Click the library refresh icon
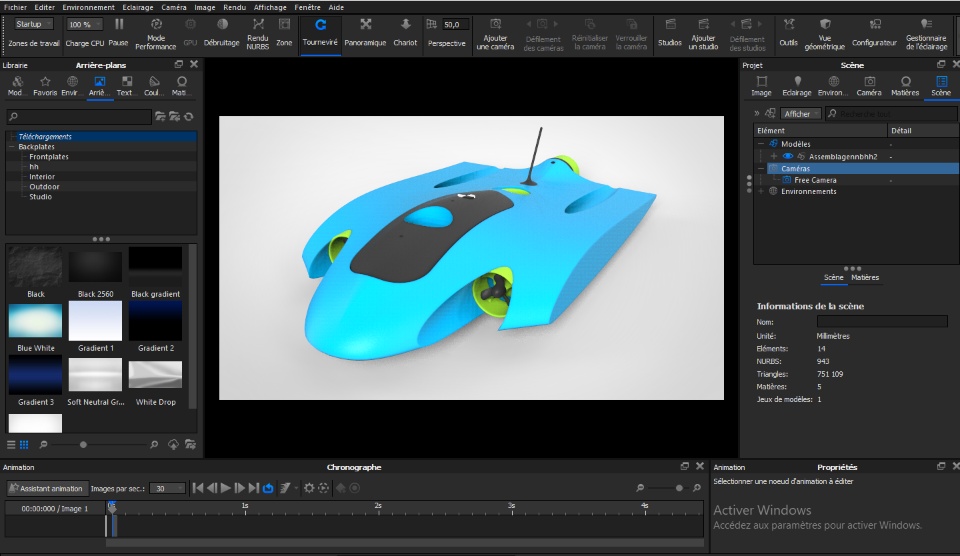Screen dimensions: 960x556 189,116
